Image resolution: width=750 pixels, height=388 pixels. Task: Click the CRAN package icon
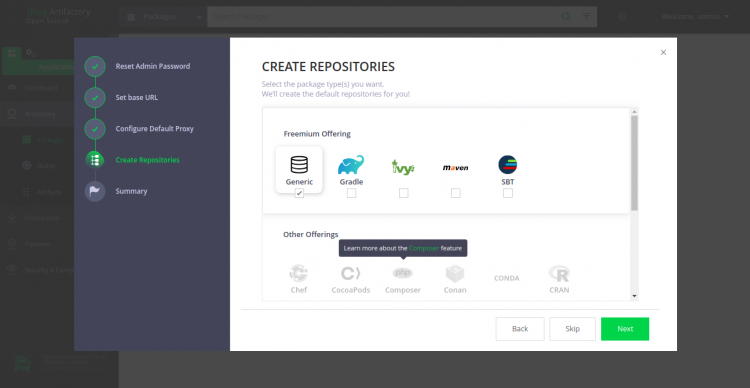pos(559,274)
